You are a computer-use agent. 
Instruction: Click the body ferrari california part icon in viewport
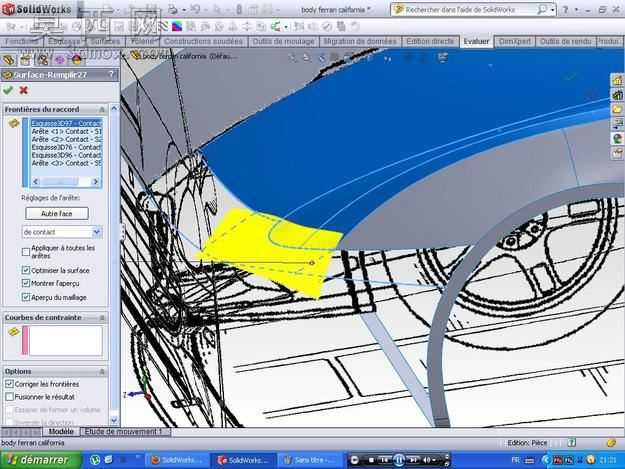coord(136,55)
